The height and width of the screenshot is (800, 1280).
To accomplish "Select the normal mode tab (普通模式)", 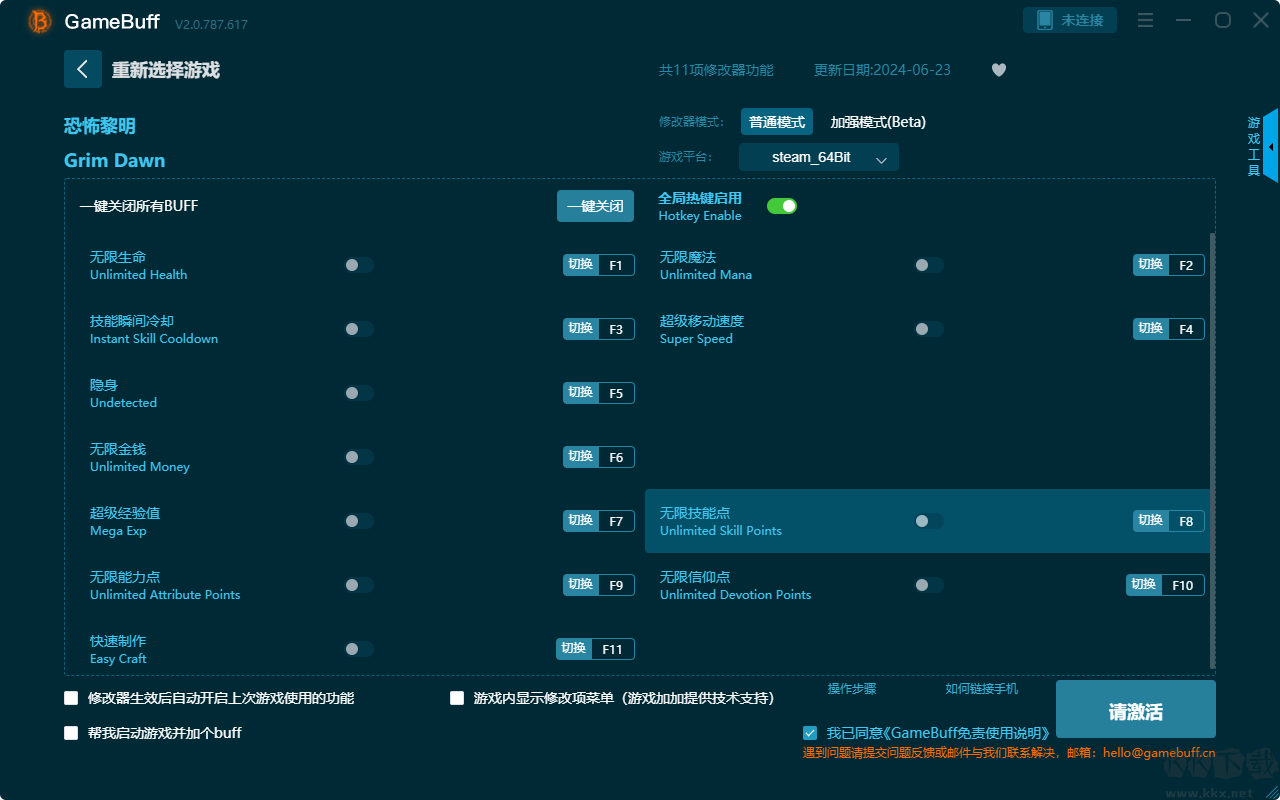I will tap(776, 122).
